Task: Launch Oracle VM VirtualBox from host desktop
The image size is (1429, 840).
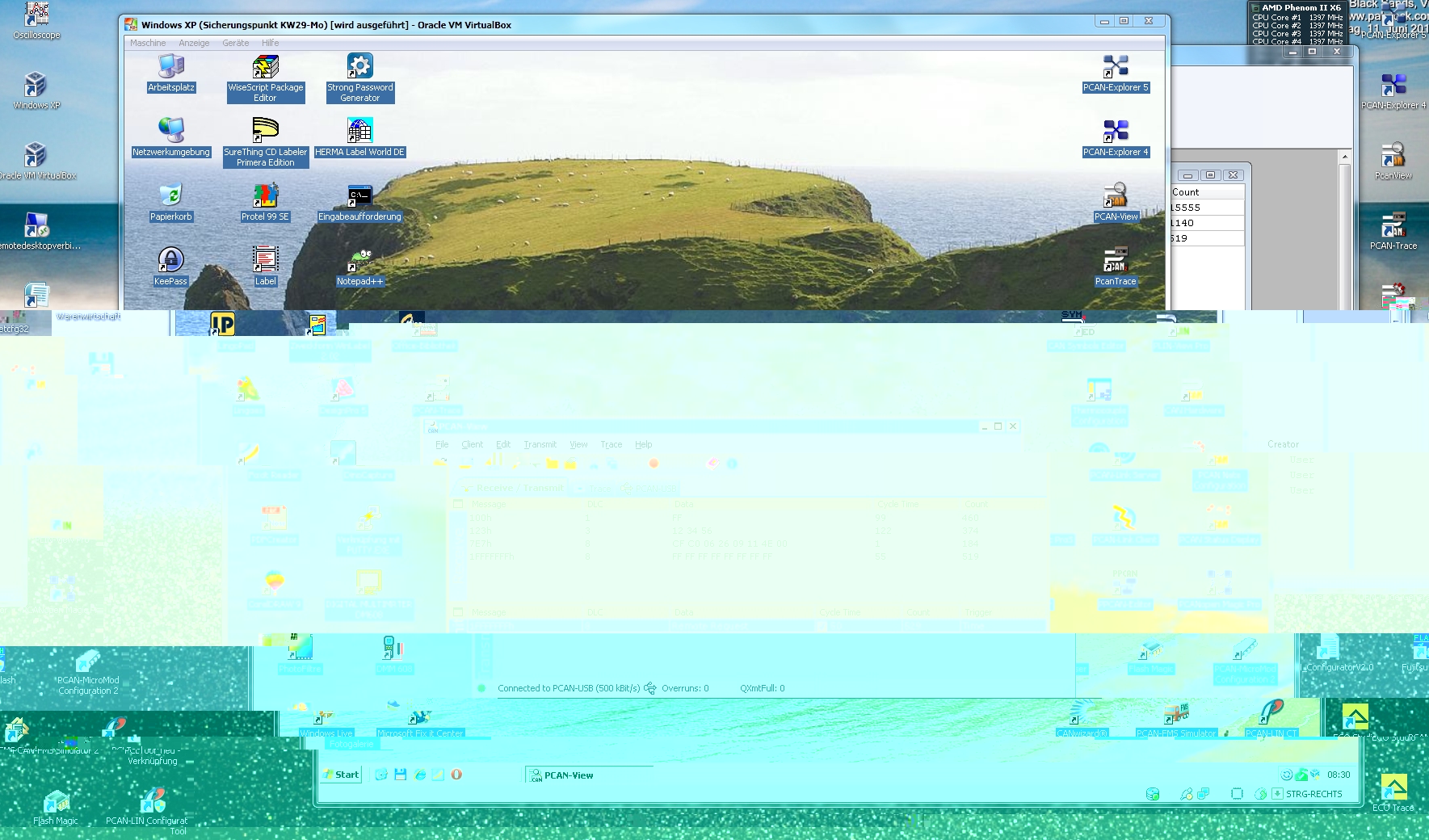Action: click(36, 161)
